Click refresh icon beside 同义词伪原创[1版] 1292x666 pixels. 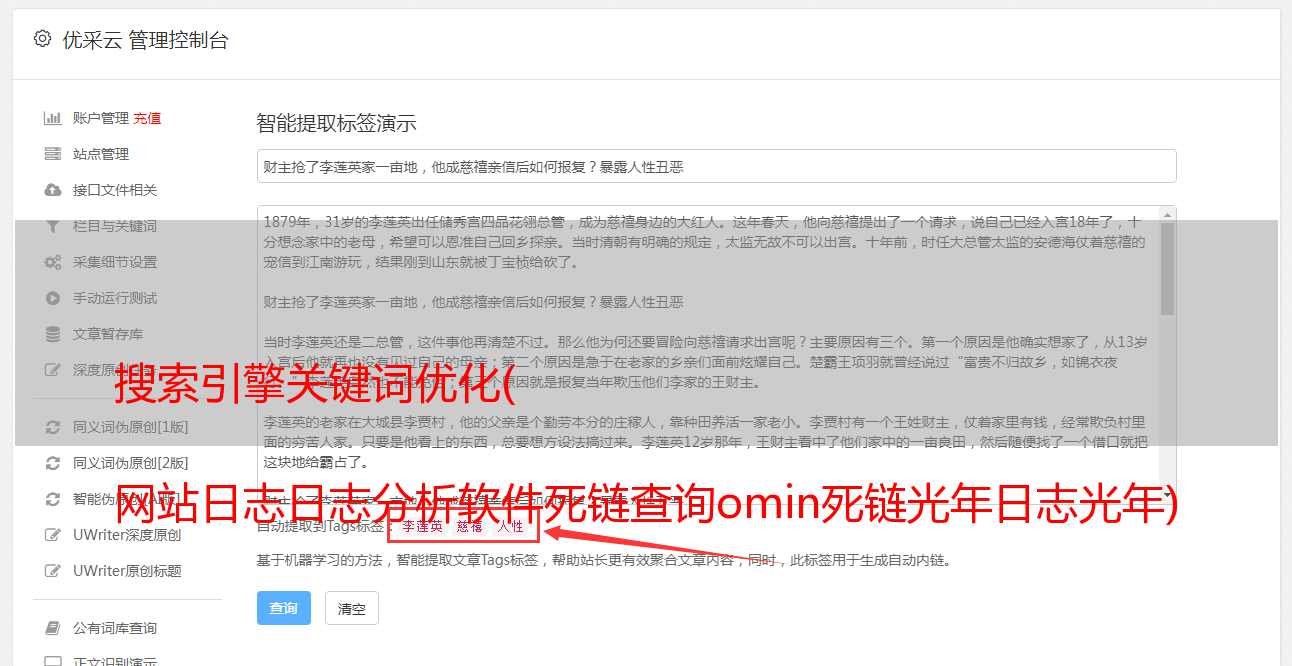tap(52, 427)
